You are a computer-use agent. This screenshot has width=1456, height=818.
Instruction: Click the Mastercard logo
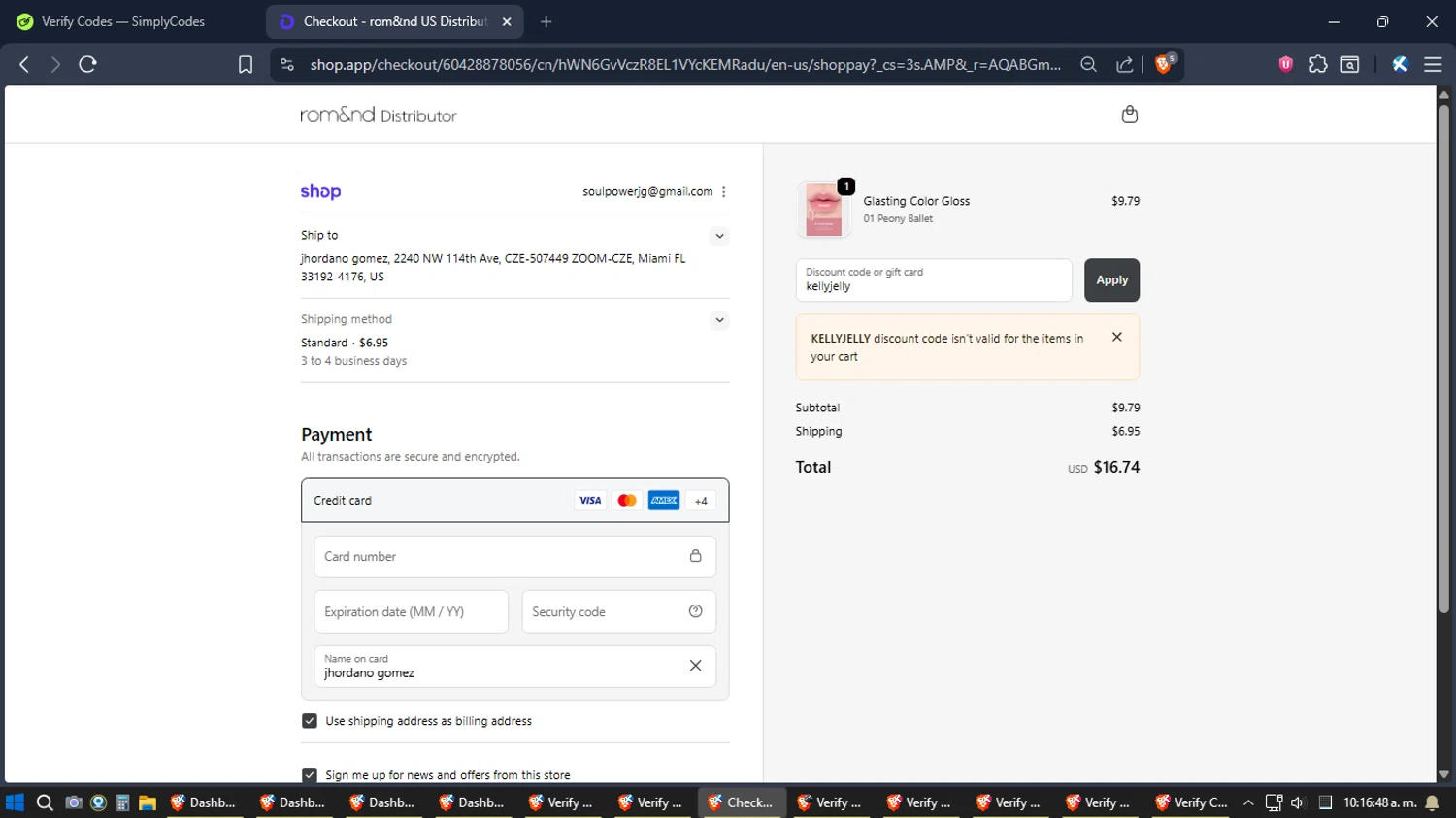[x=627, y=501]
